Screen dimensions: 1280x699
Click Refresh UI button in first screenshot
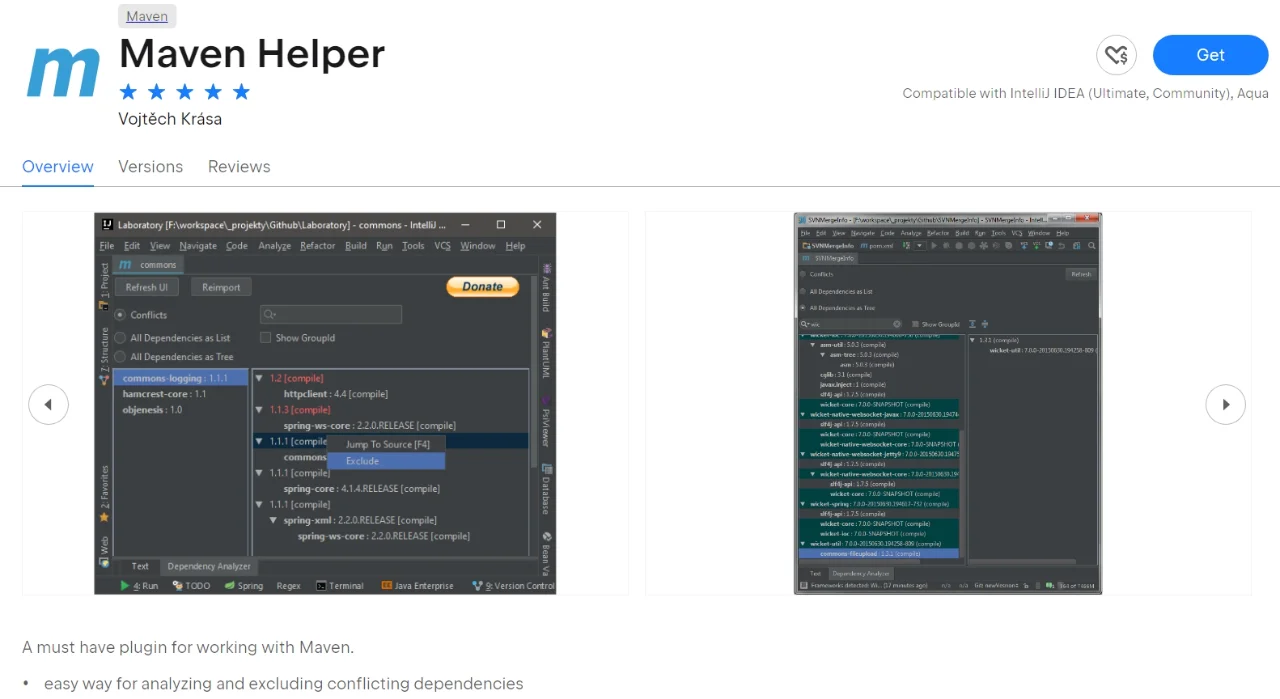[x=147, y=287]
